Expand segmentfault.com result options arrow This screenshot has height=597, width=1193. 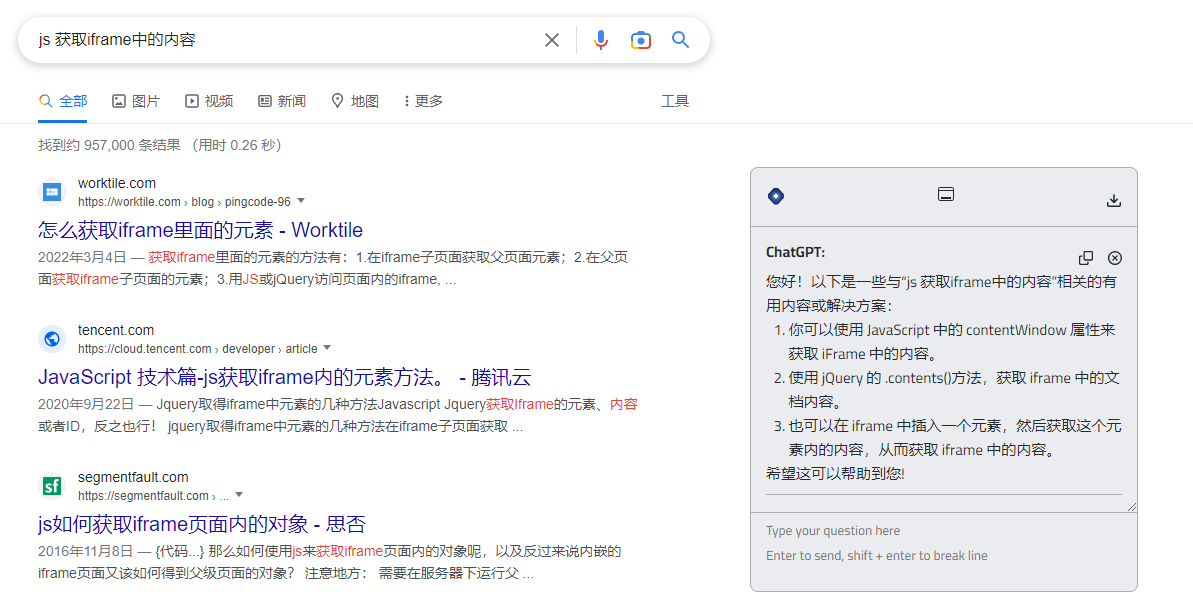239,494
